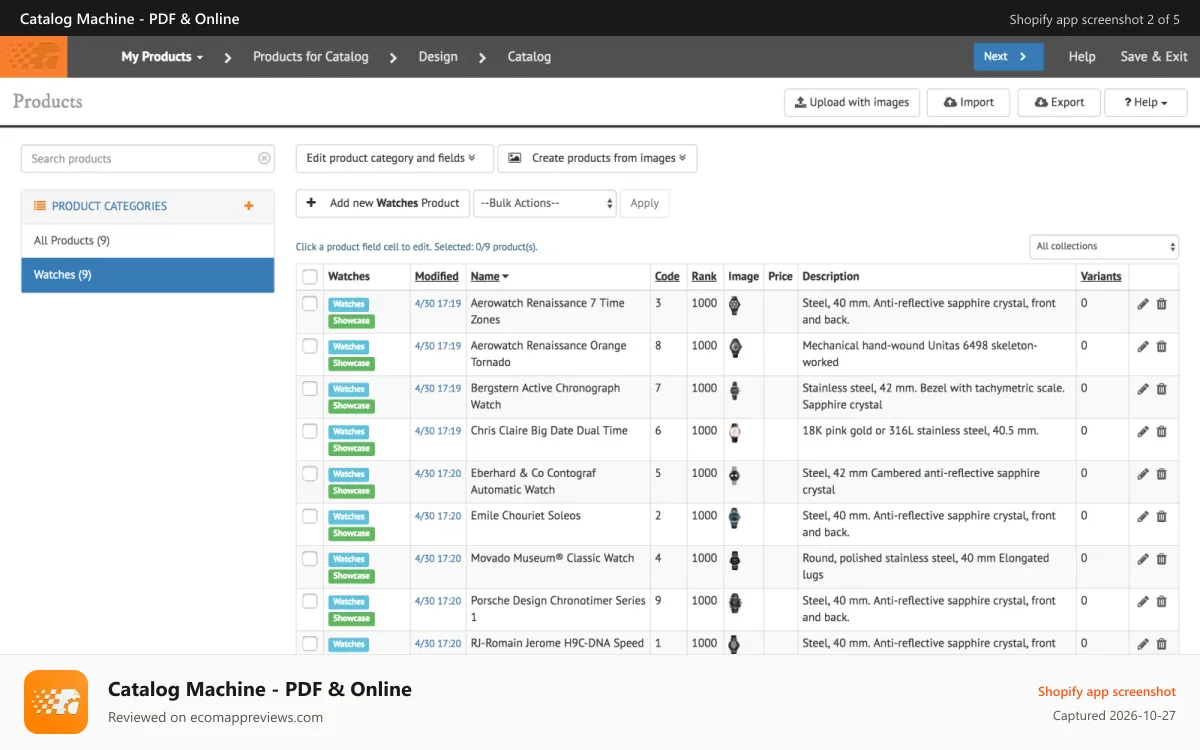Click the Showcase tag on Emile Chouriet Soleos
Screen dimensions: 1200x750
(351, 533)
